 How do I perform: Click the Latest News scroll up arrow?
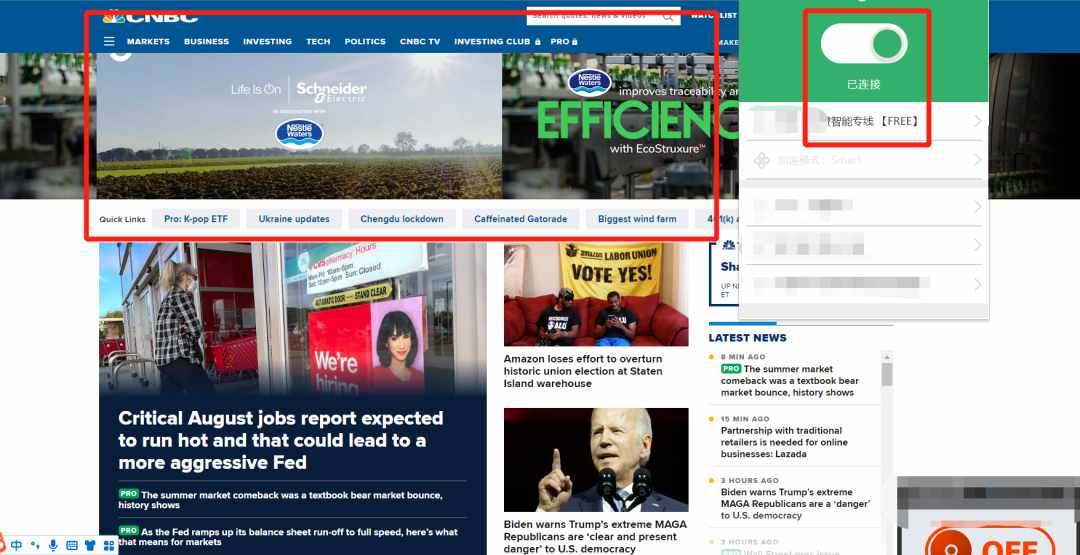pos(886,357)
